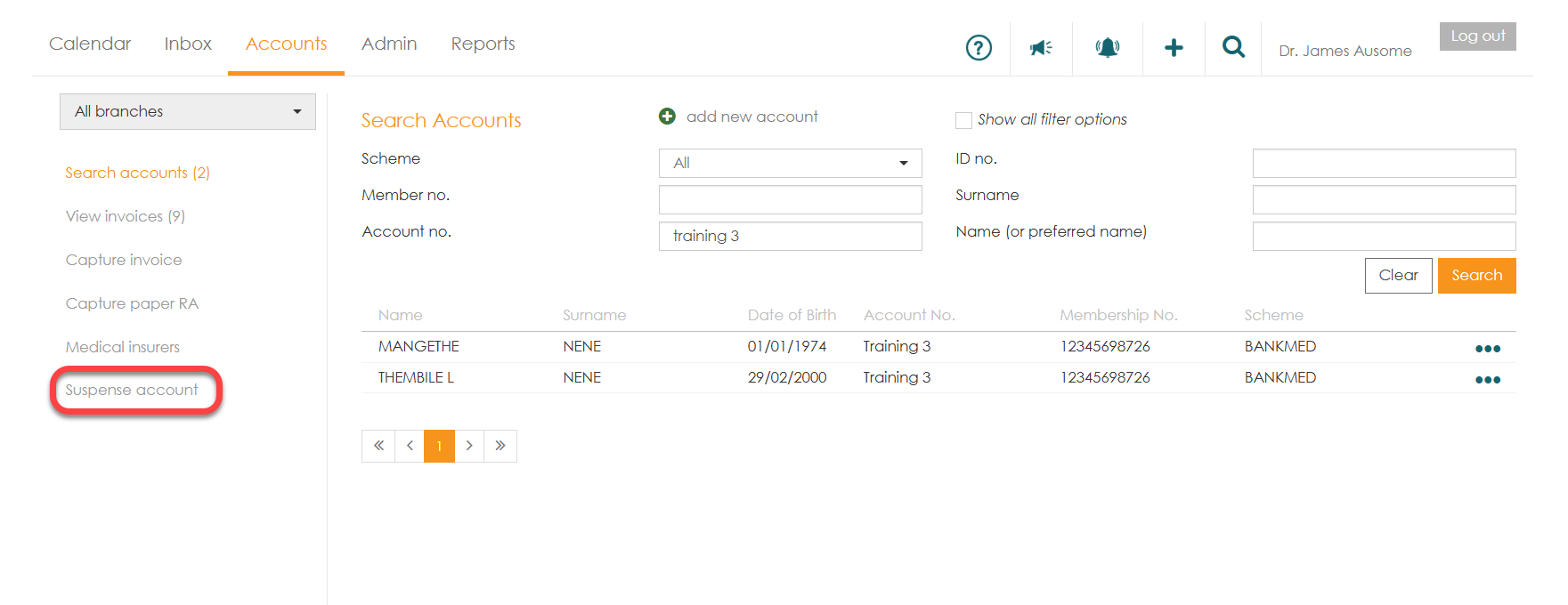Open Suspense account in sidebar
This screenshot has width=1568, height=605.
pyautogui.click(x=132, y=390)
